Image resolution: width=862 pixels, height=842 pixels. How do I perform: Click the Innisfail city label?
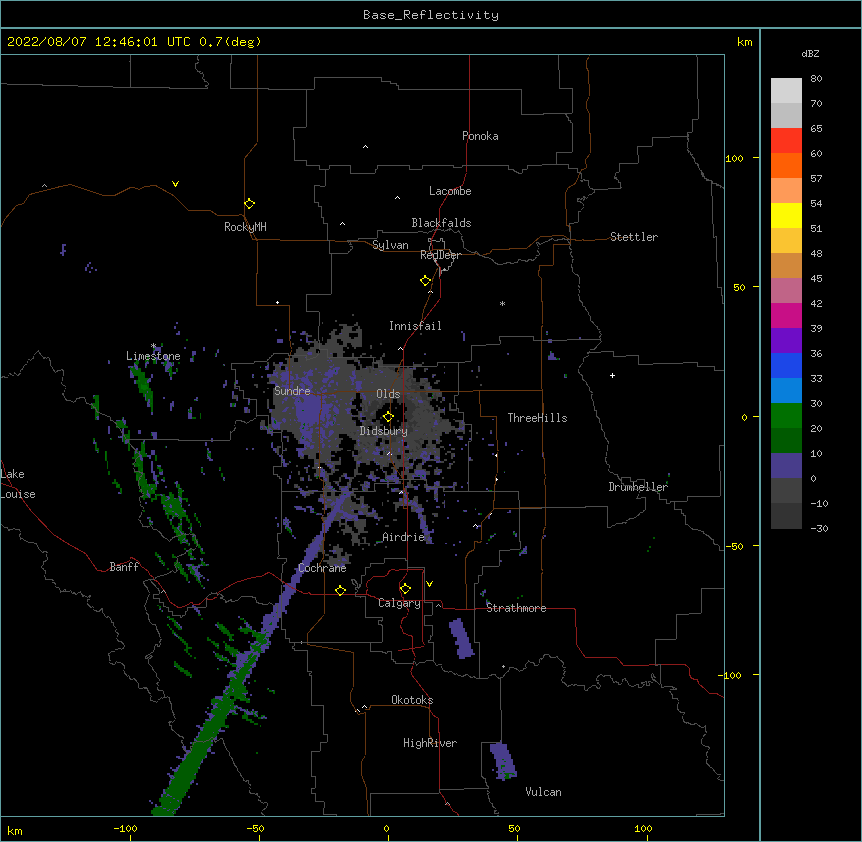pyautogui.click(x=415, y=326)
